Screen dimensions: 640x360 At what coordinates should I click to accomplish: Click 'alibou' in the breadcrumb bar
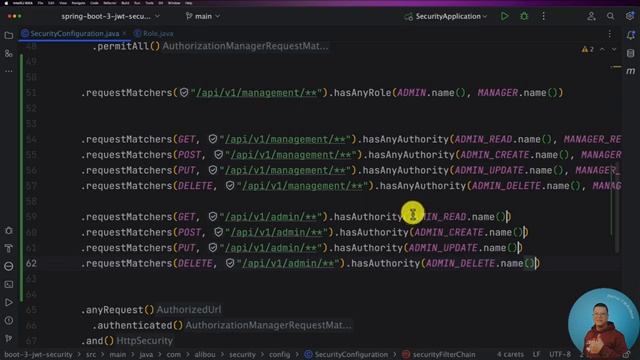click(x=205, y=354)
